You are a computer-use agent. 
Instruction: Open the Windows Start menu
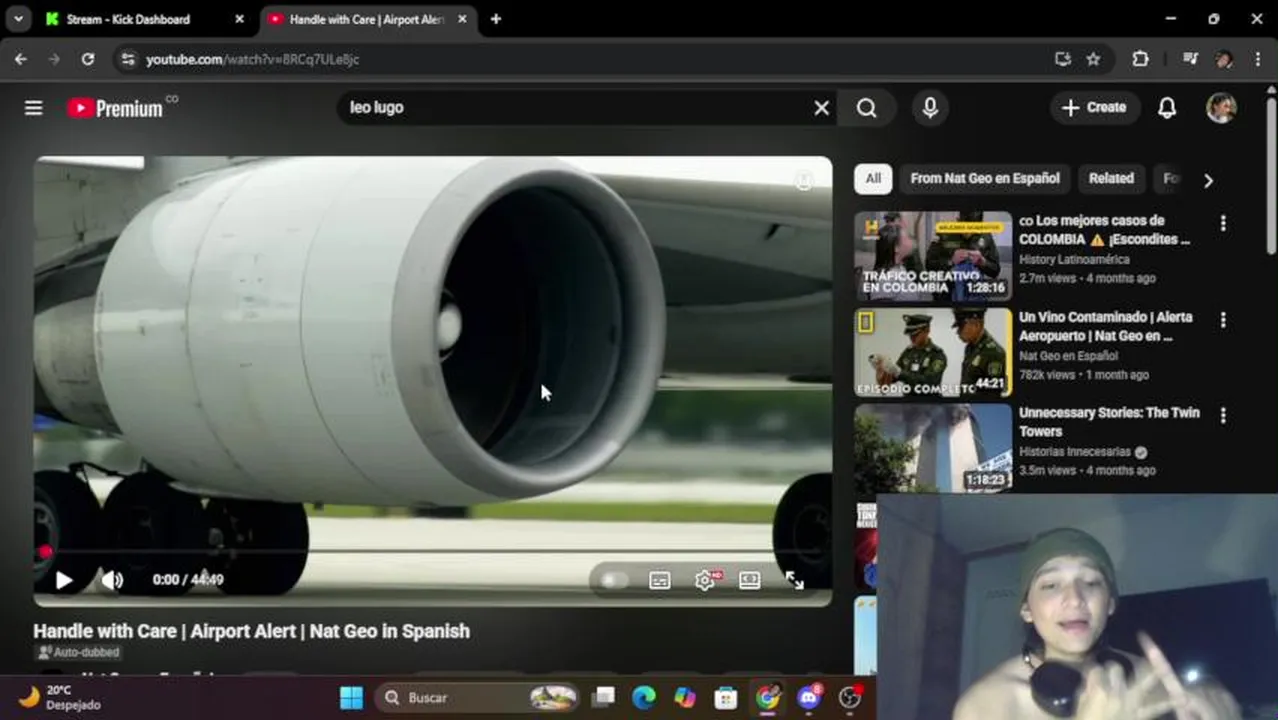pyautogui.click(x=351, y=698)
